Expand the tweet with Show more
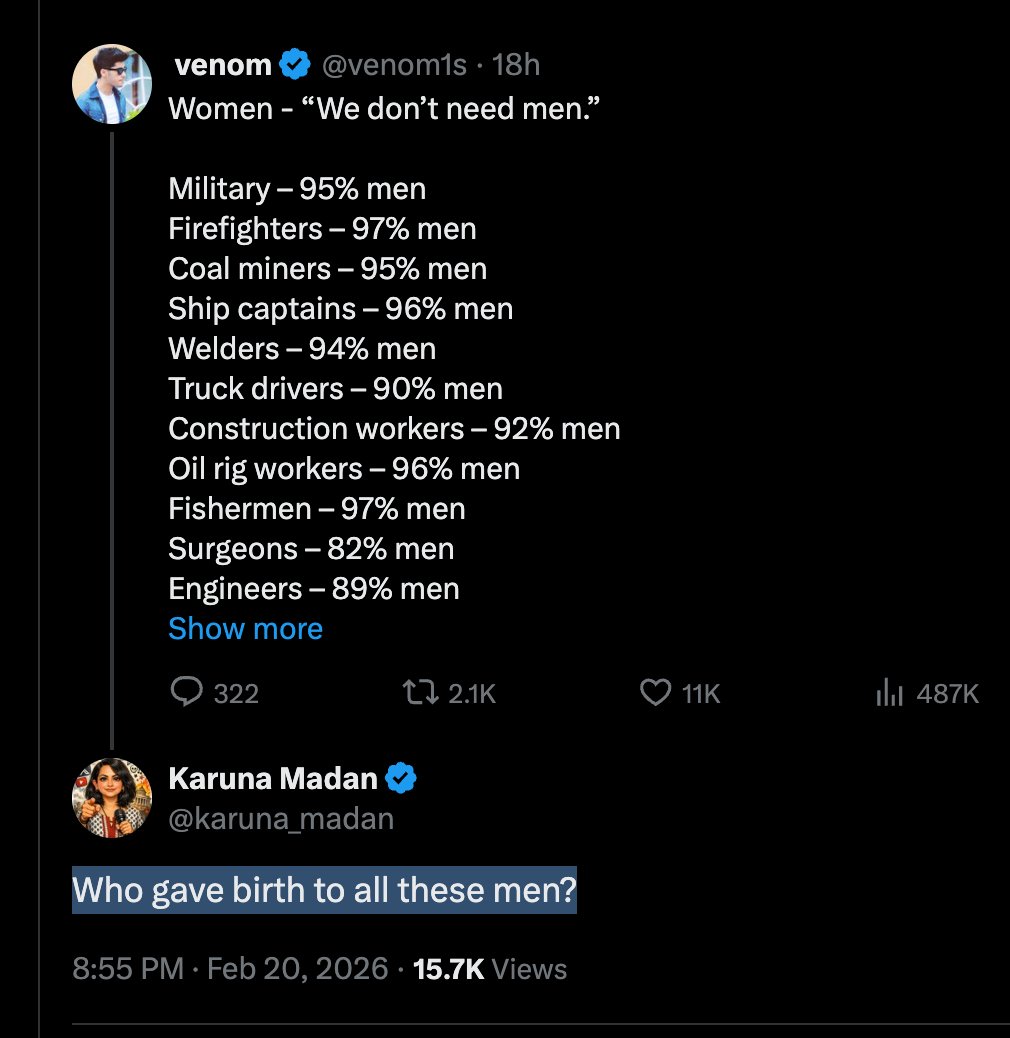 tap(245, 629)
